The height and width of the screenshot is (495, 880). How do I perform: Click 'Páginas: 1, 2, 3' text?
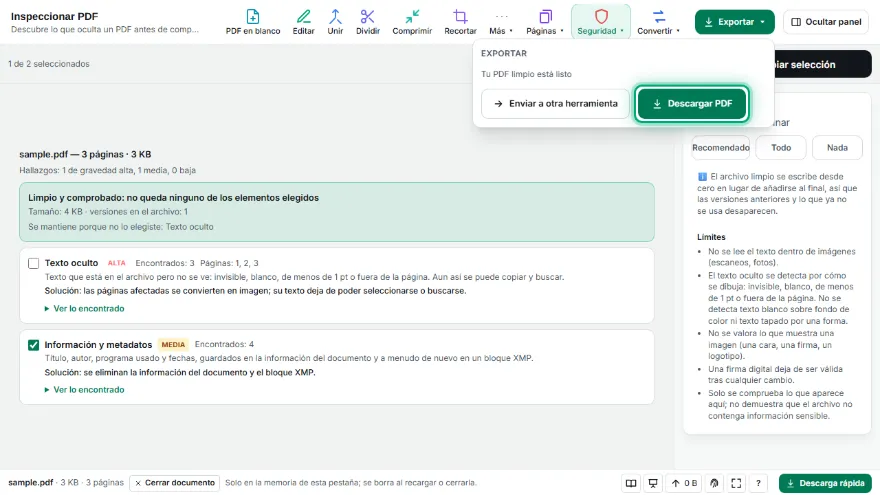(230, 263)
